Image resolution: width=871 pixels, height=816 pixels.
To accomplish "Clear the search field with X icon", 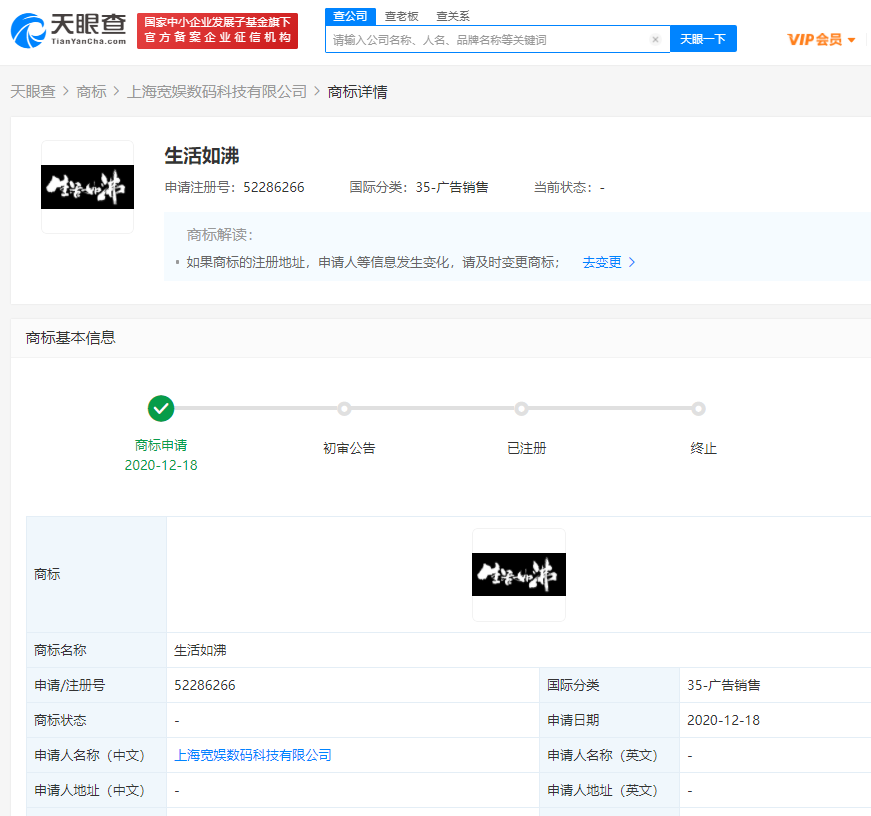I will pos(655,39).
